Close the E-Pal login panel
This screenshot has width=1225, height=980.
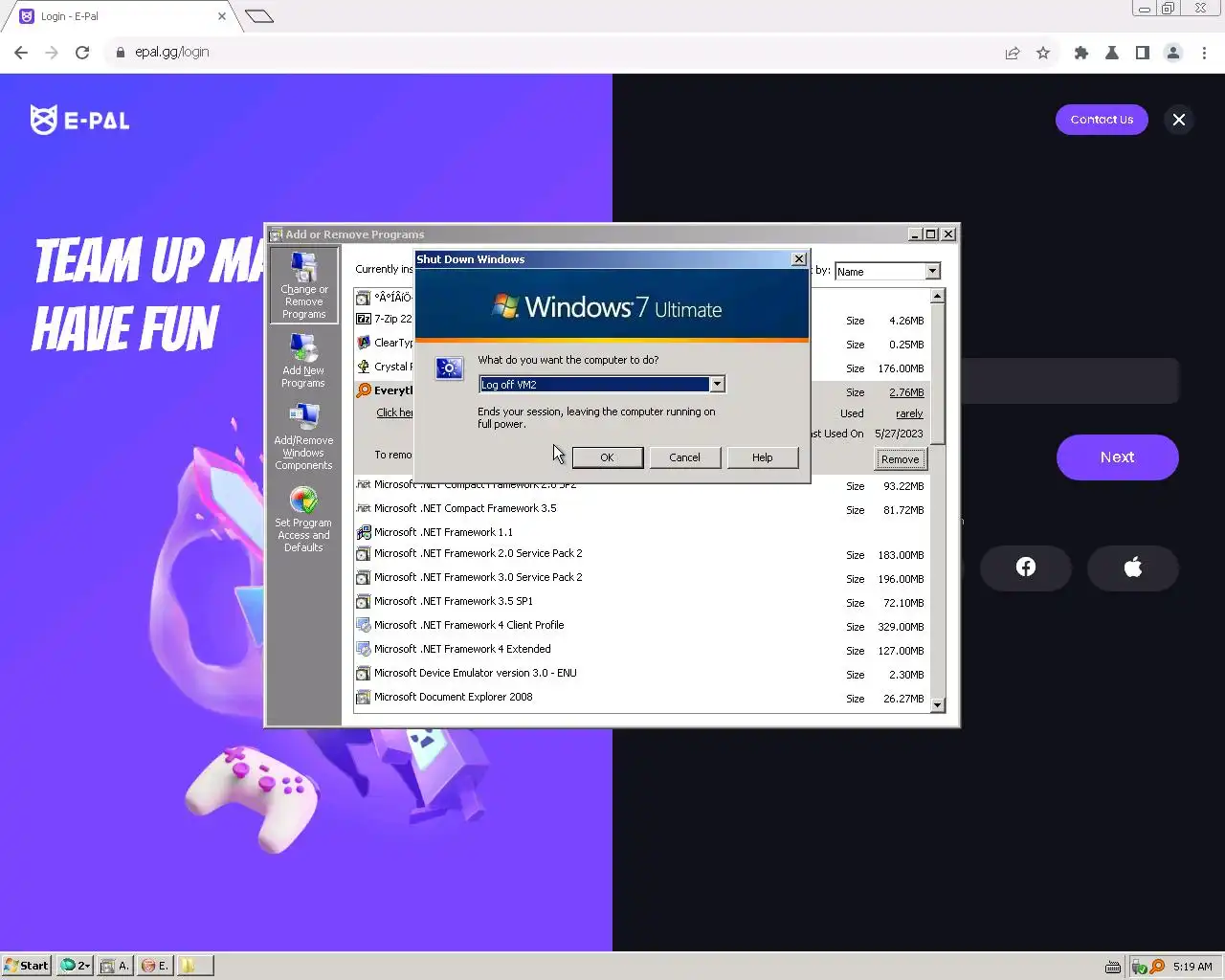pyautogui.click(x=1179, y=120)
